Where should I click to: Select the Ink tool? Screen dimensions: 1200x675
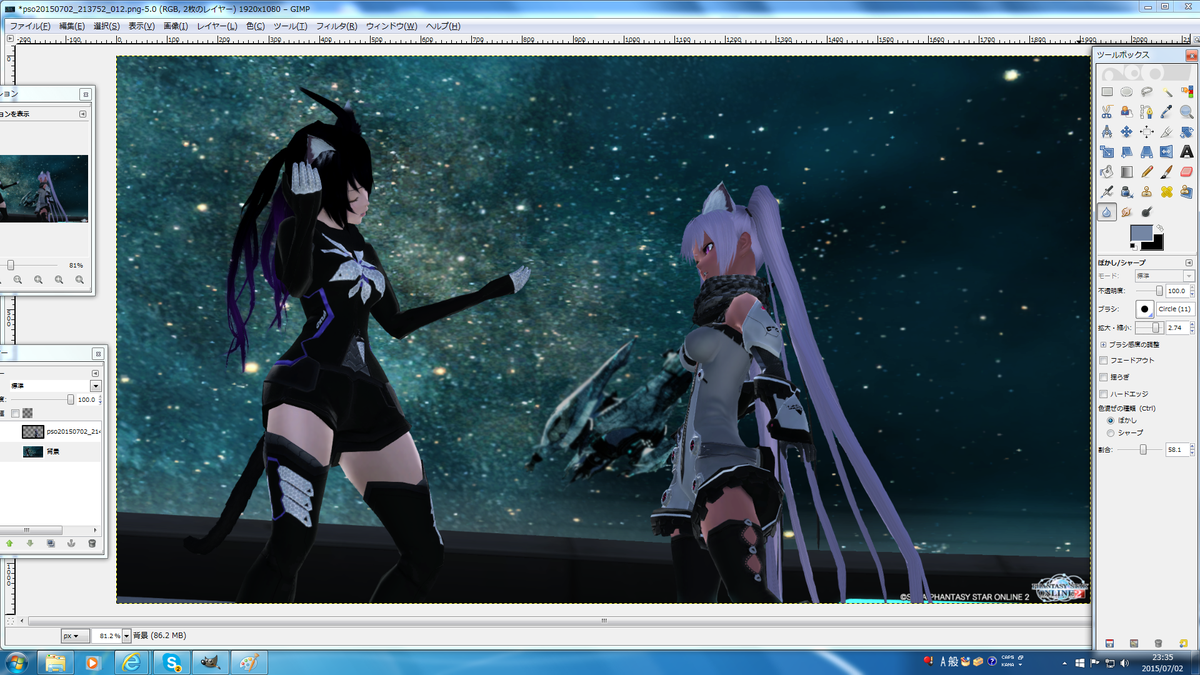click(x=1126, y=191)
